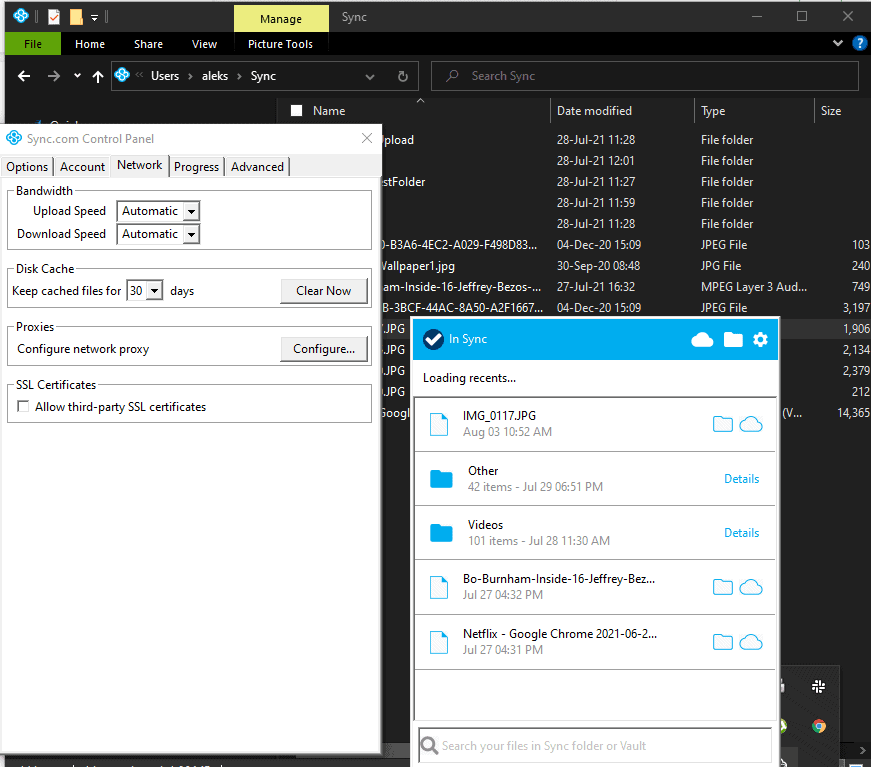This screenshot has width=871, height=767.
Task: Open the Download Speed dropdown
Action: (191, 234)
